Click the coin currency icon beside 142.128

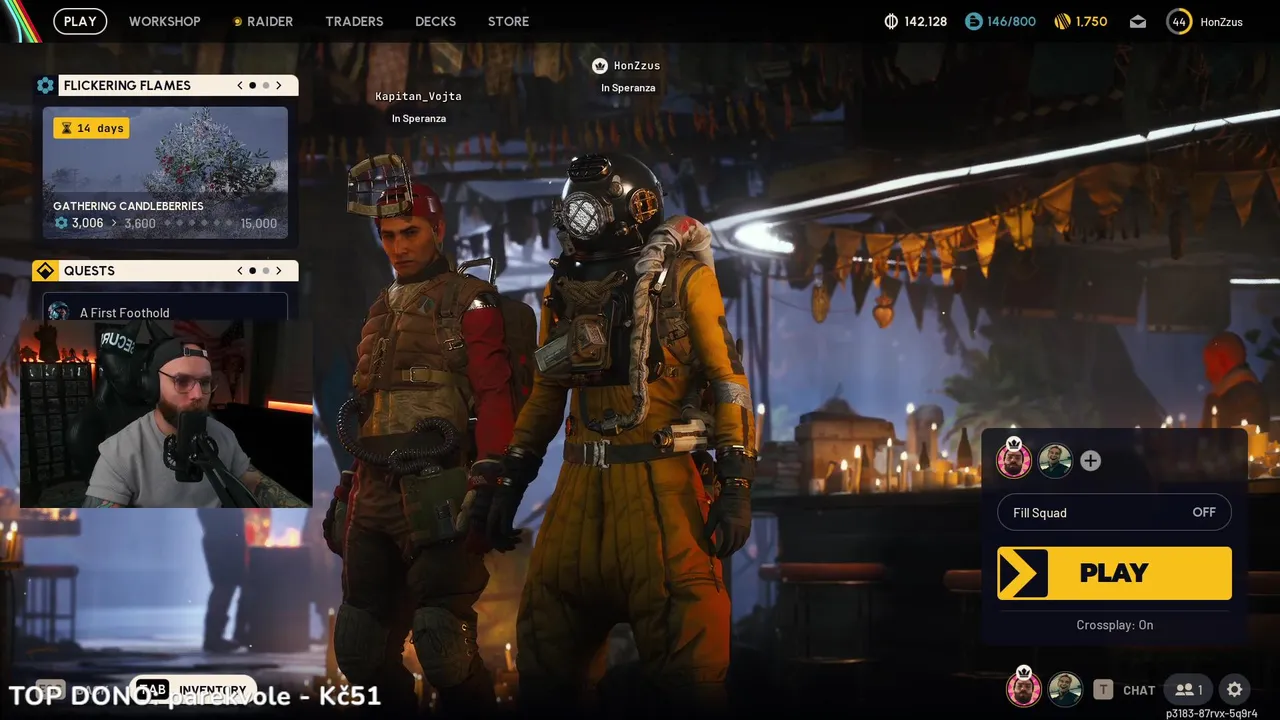[x=891, y=21]
